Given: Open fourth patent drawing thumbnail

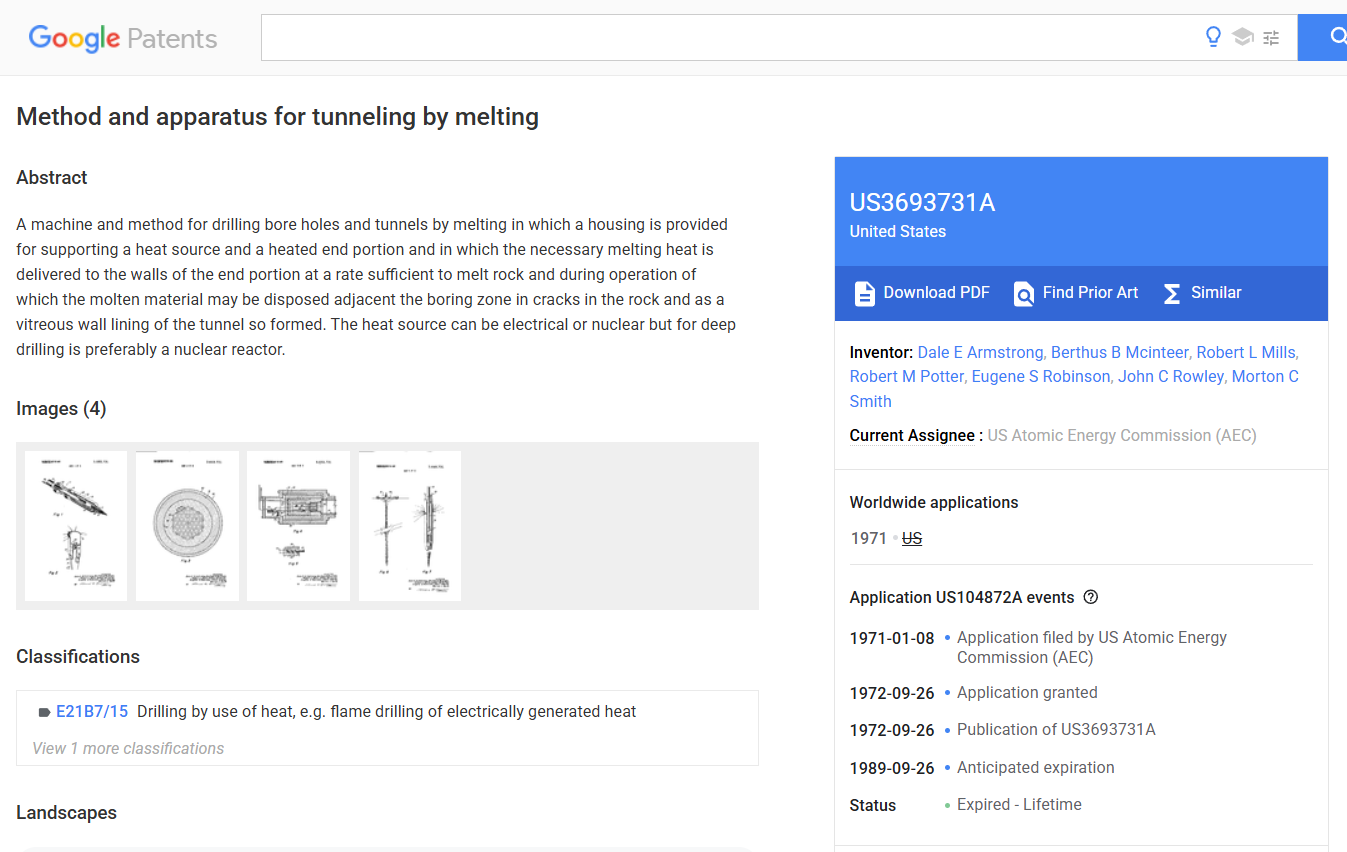Looking at the screenshot, I should coord(410,526).
